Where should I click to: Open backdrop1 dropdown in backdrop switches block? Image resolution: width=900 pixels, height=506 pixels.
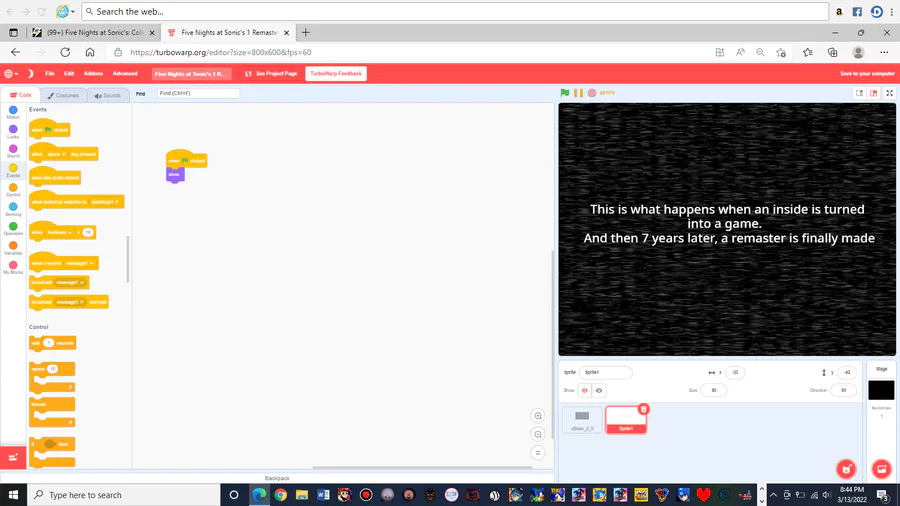(x=105, y=202)
